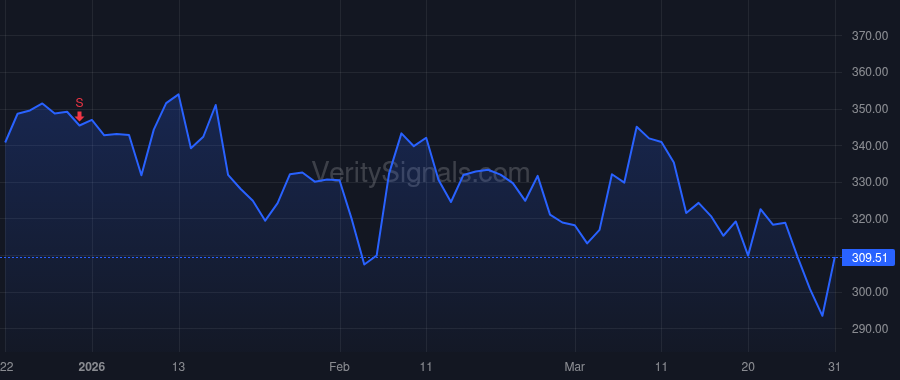Click the 2026 year label on time axis
This screenshot has height=380, width=900.
coord(92,367)
